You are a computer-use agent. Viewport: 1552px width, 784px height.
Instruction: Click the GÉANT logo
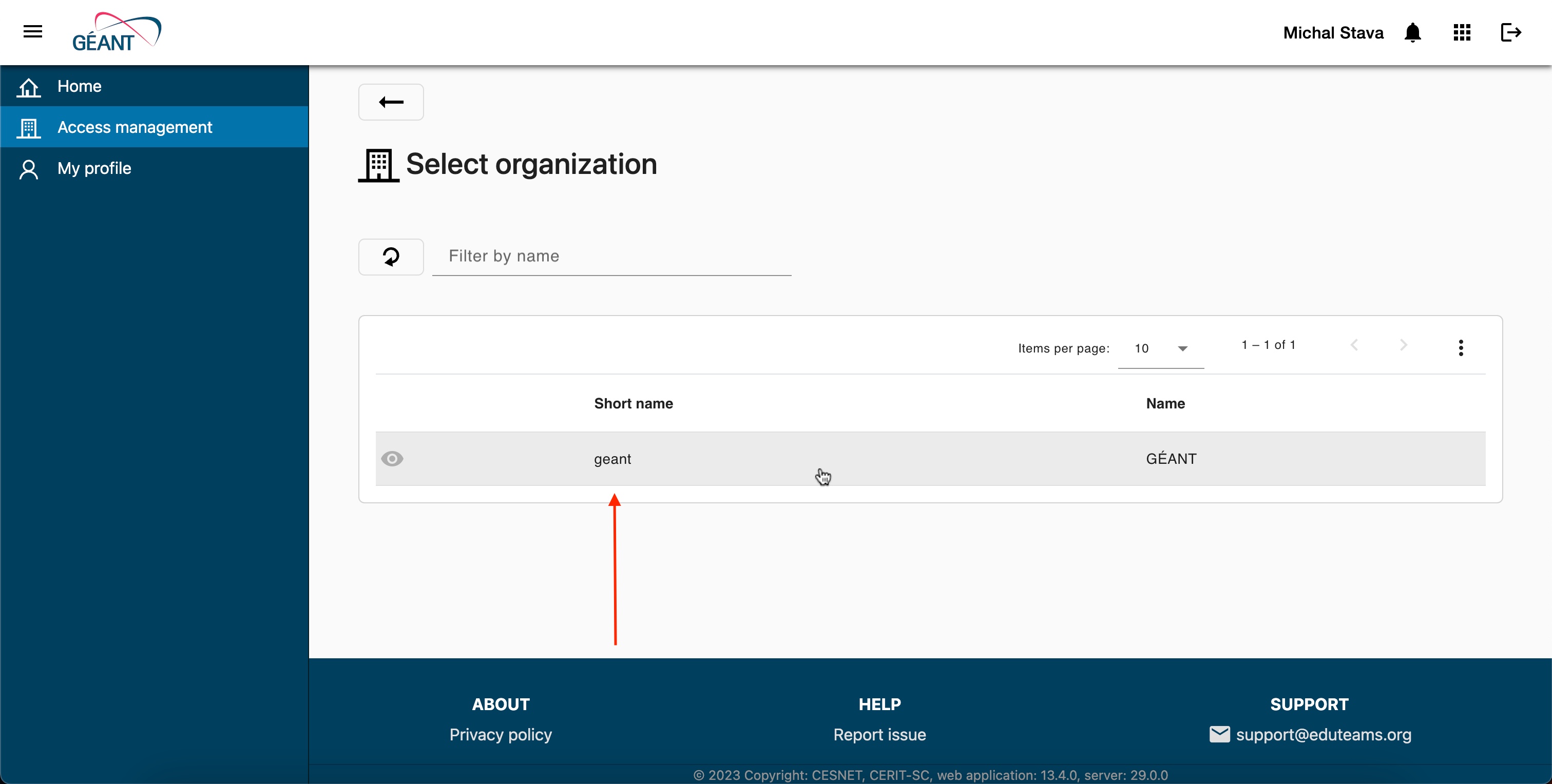point(116,32)
